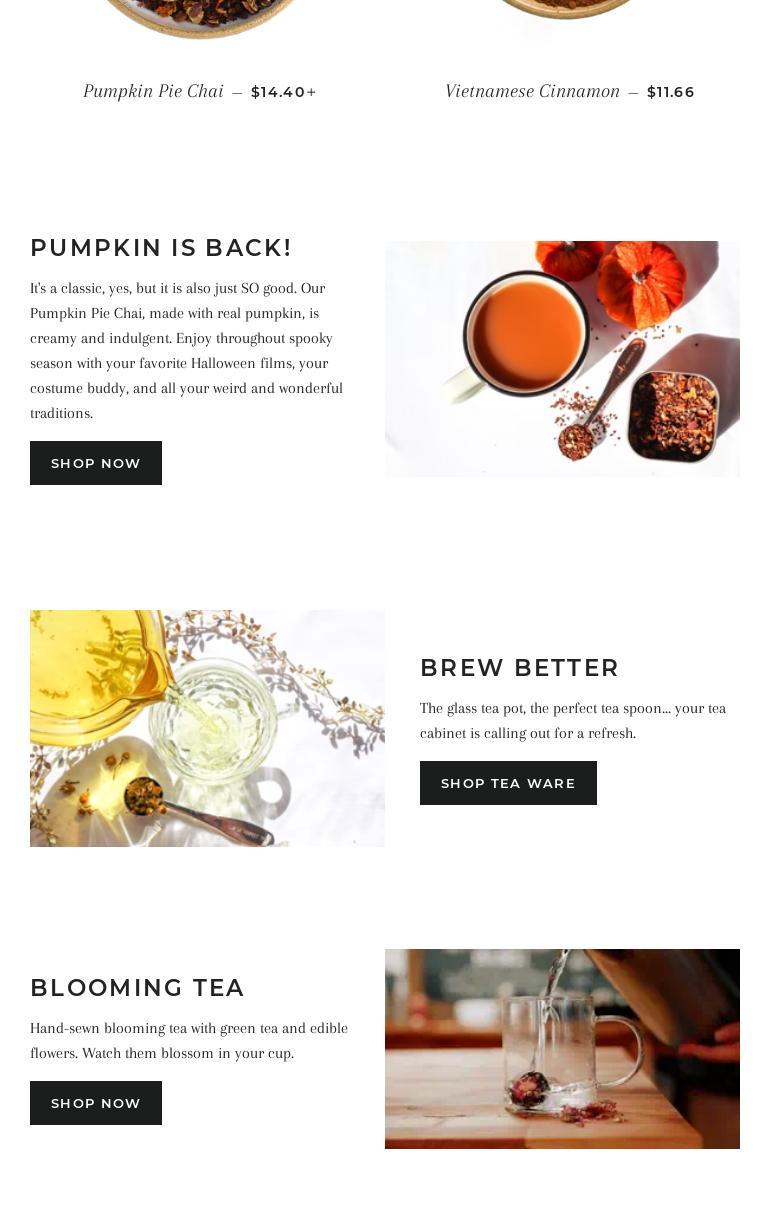The height and width of the screenshot is (1207, 770).
Task: Select the Pumpkin Pie Chai bowl image
Action: click(200, 18)
